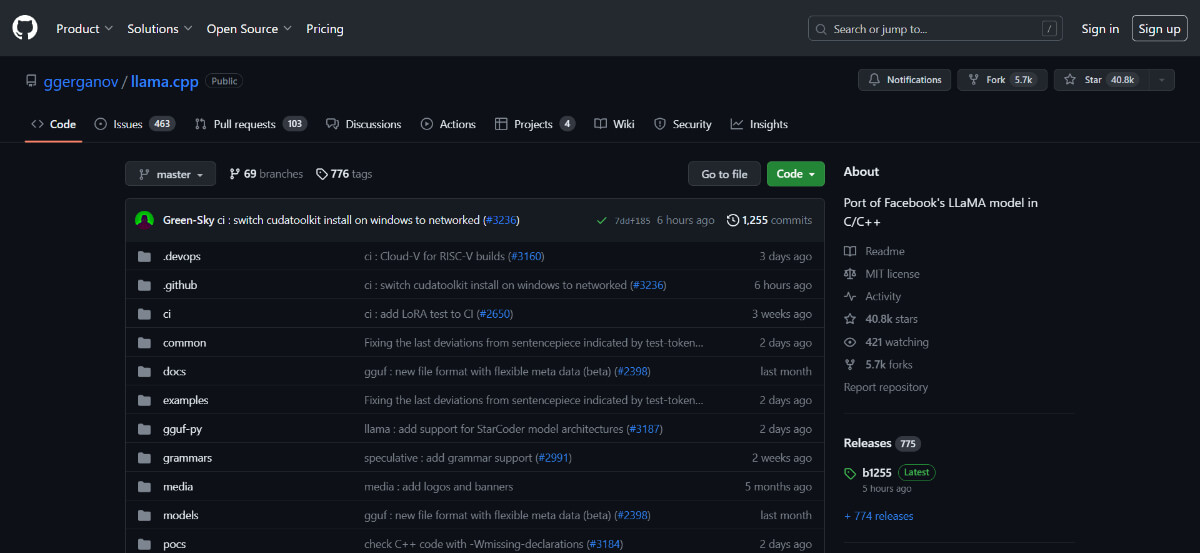1200x553 pixels.
Task: Click the Notifications bell button
Action: (904, 80)
